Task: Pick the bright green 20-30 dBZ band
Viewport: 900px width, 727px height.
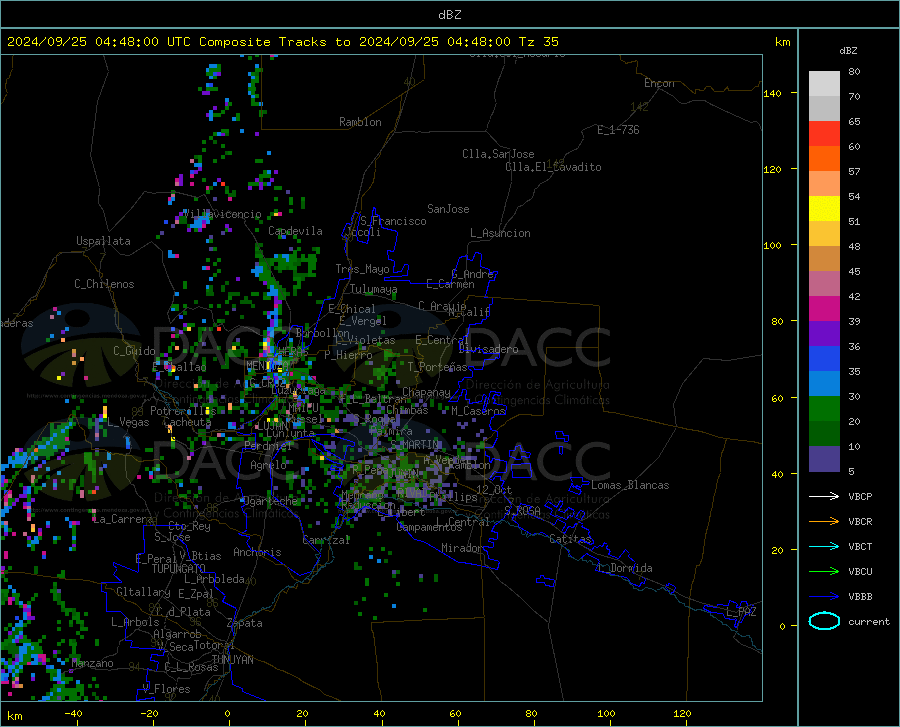Action: click(824, 409)
